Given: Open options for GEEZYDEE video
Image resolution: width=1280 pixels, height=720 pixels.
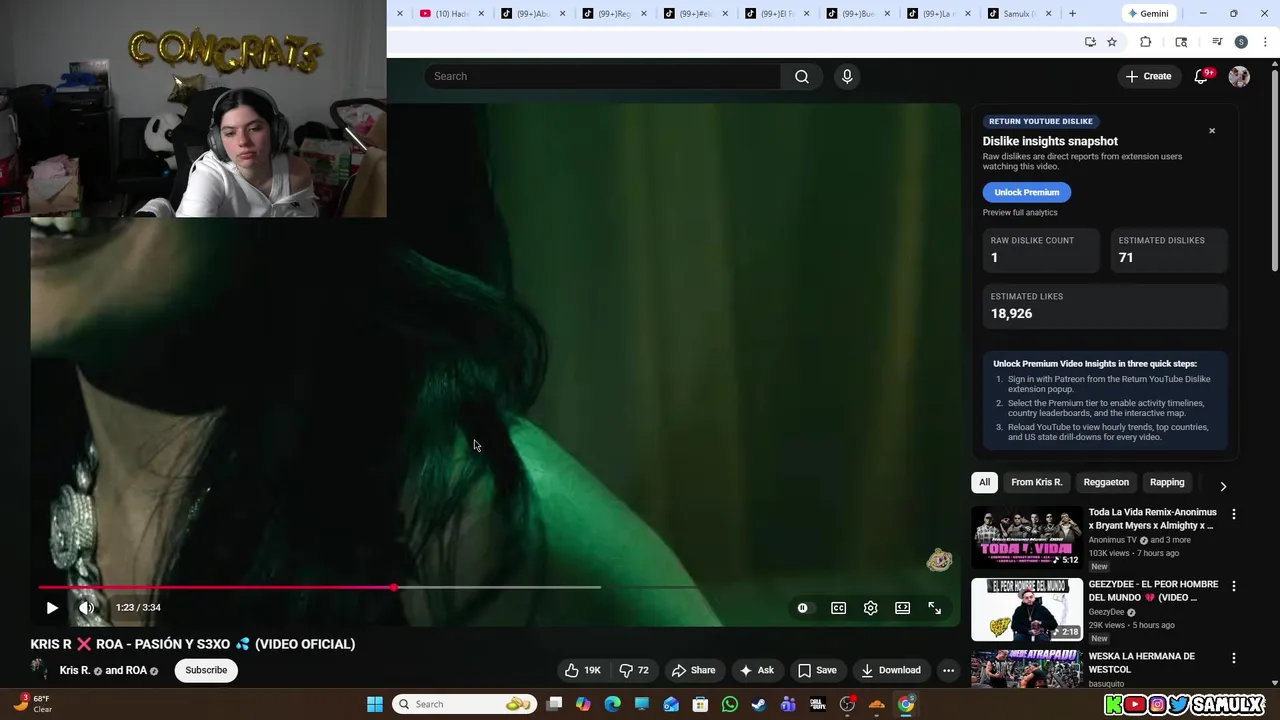Looking at the screenshot, I should (1233, 586).
